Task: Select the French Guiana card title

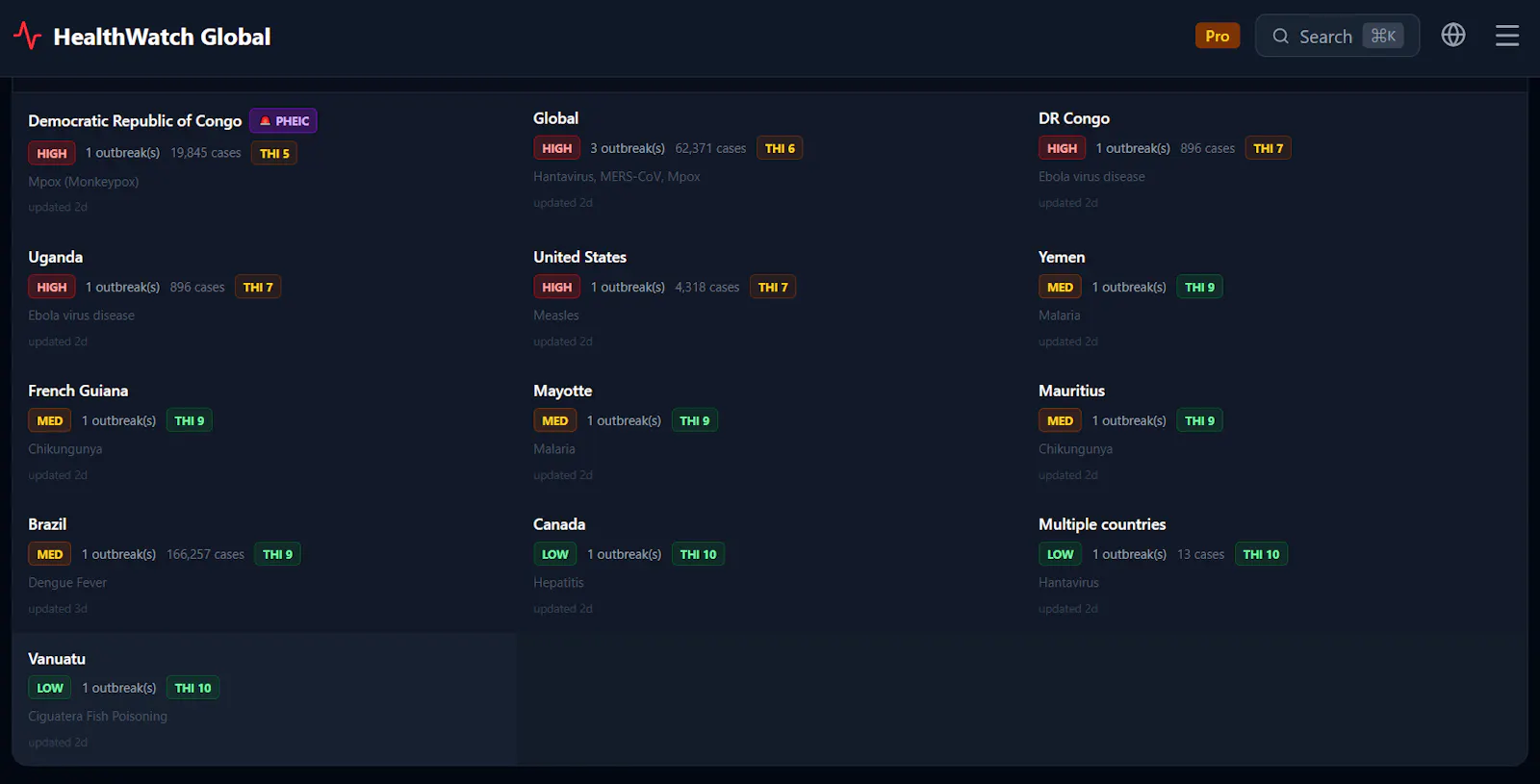Action: (x=78, y=391)
